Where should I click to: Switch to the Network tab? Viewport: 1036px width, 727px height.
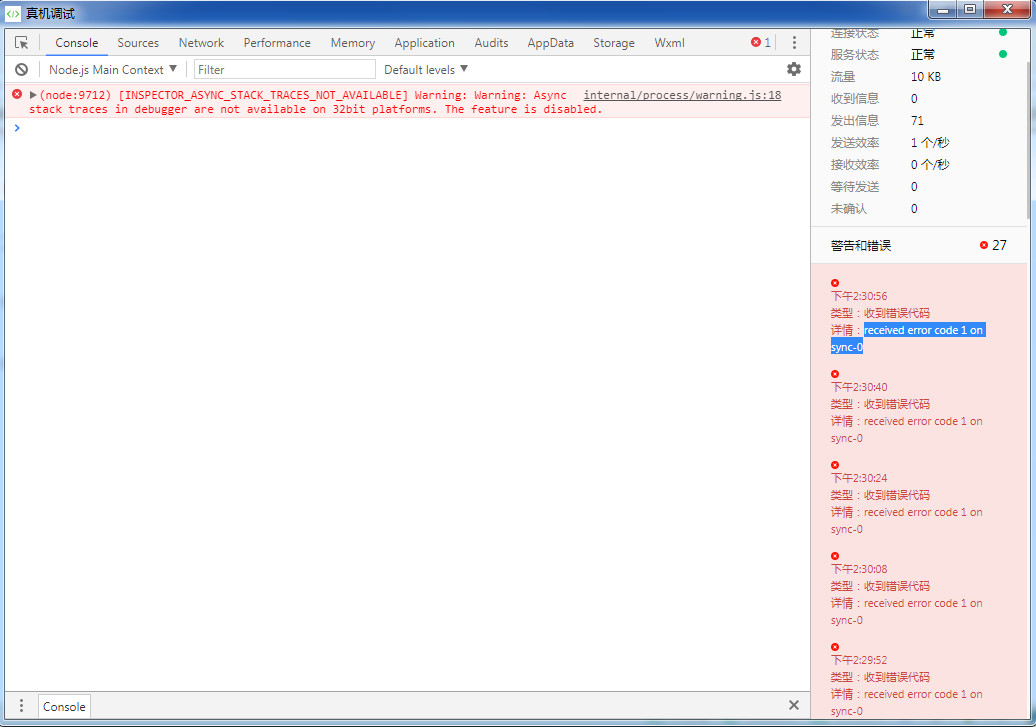[x=201, y=43]
